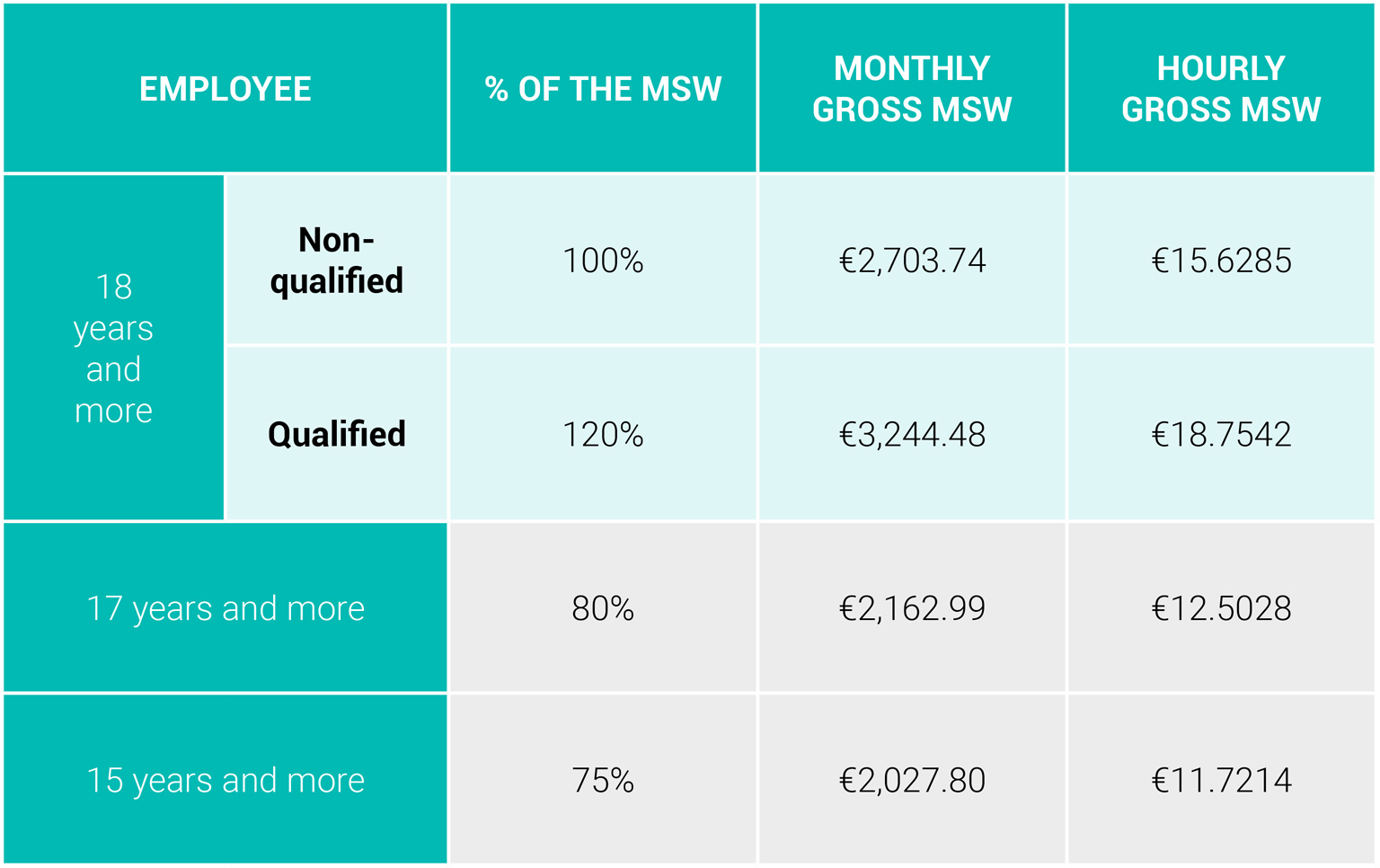The width and height of the screenshot is (1380, 868).
Task: Select the €11.7214 hourly value
Action: click(1221, 780)
